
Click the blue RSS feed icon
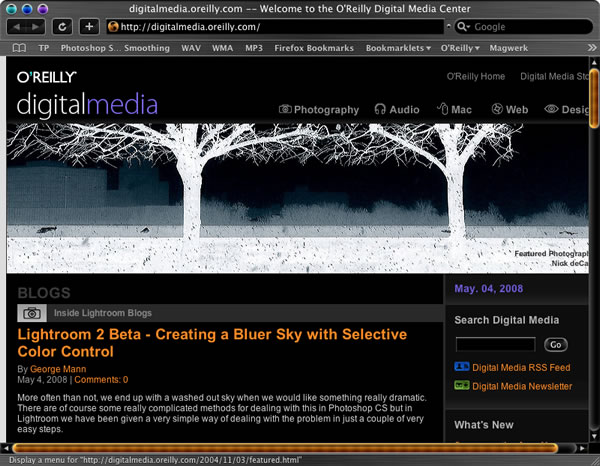461,367
